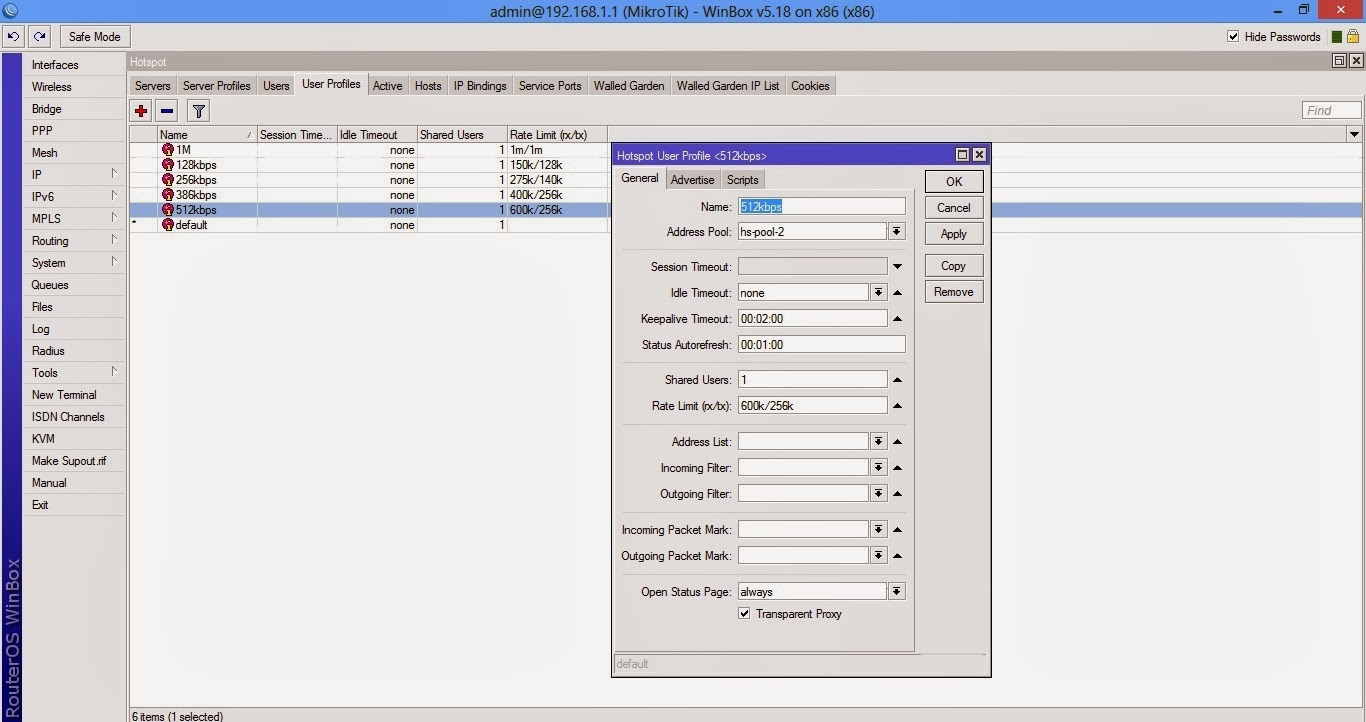Click the Find search box
This screenshot has width=1366, height=722.
coord(1332,111)
